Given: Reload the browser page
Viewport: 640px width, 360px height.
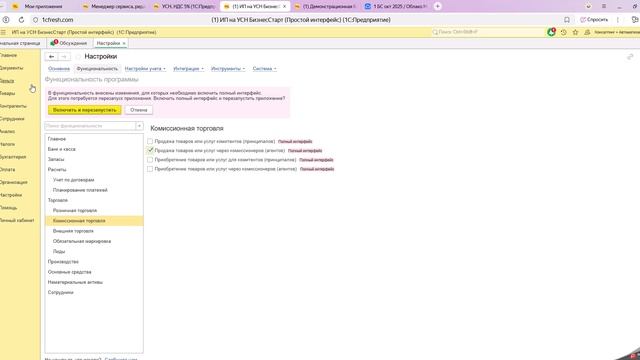Looking at the screenshot, I should (21, 20).
